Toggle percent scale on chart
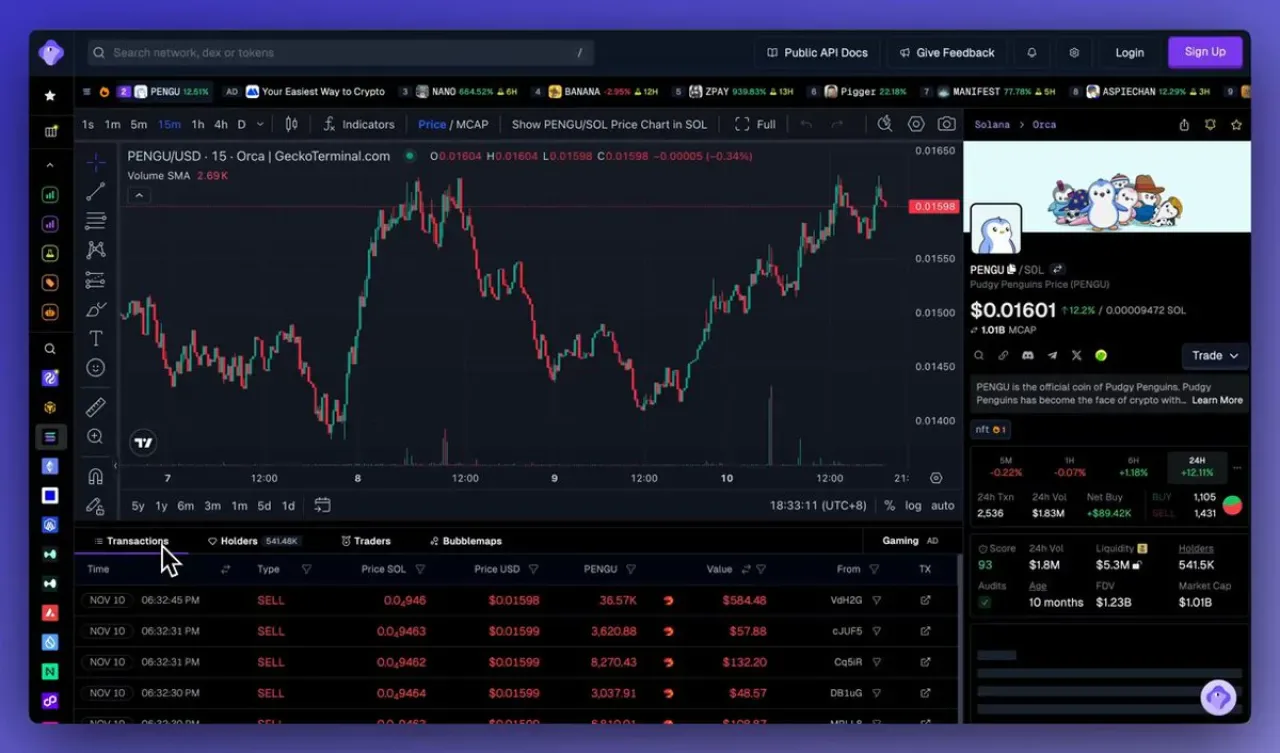Viewport: 1280px width, 753px height. tap(889, 505)
